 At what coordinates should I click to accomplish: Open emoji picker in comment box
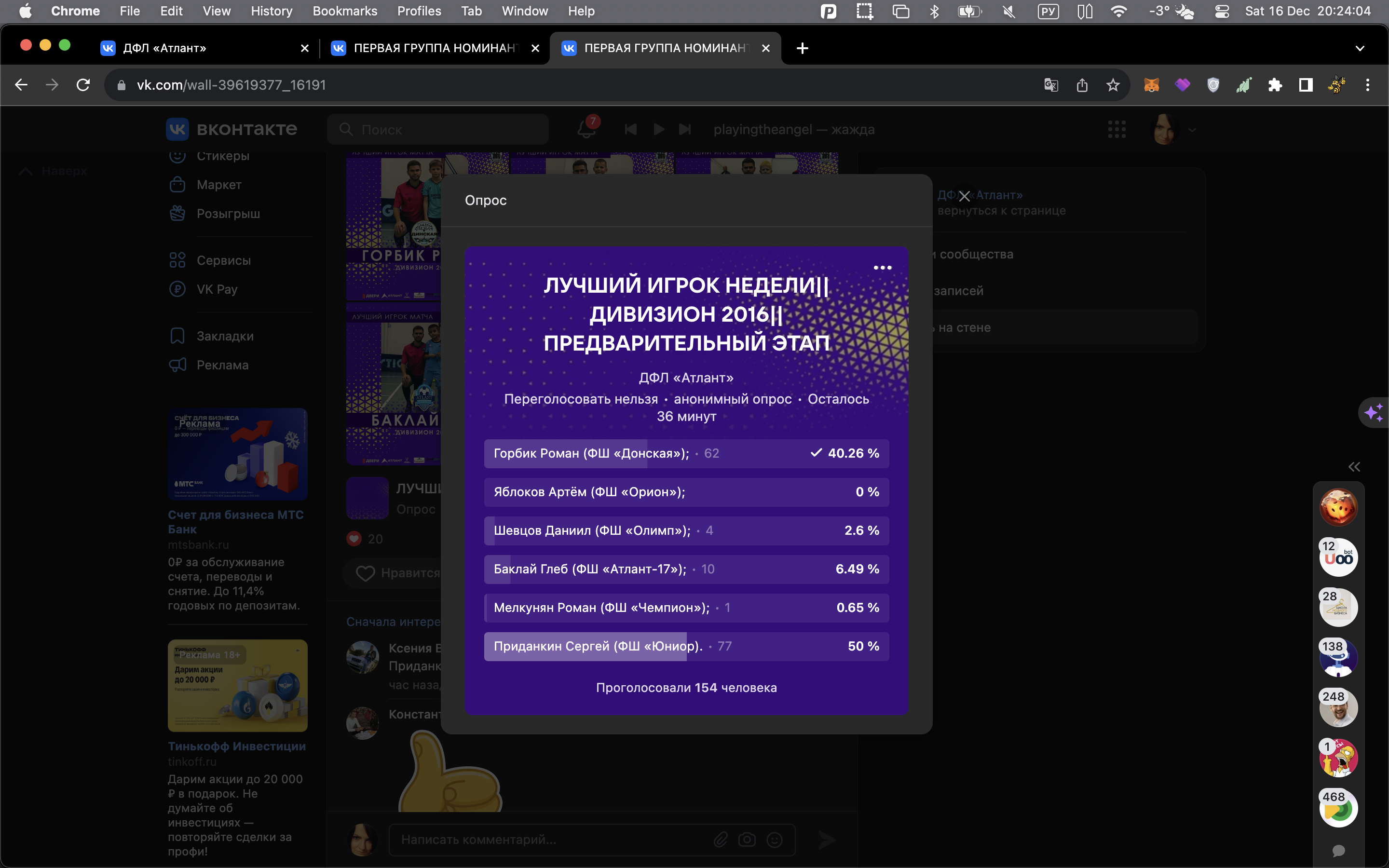pyautogui.click(x=775, y=840)
